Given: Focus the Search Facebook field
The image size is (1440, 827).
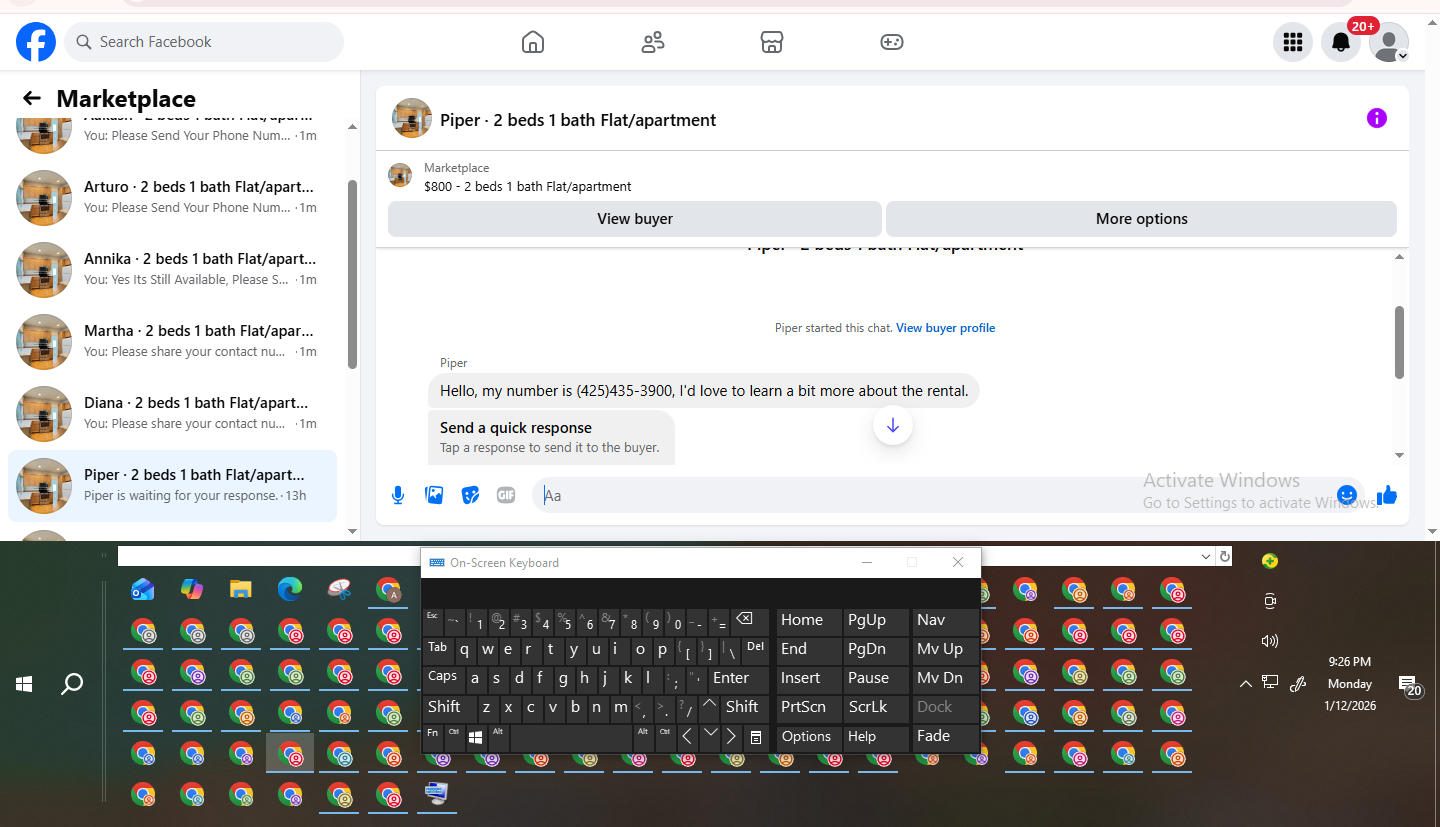Looking at the screenshot, I should (x=204, y=42).
